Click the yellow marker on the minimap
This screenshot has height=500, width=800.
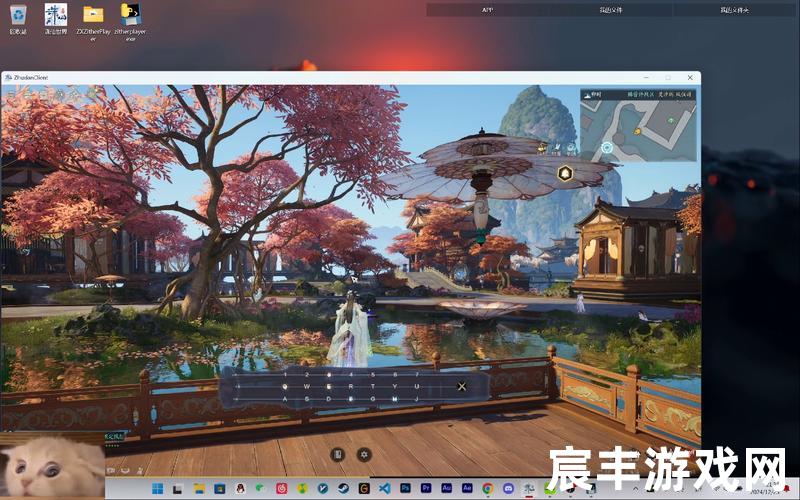coord(637,132)
